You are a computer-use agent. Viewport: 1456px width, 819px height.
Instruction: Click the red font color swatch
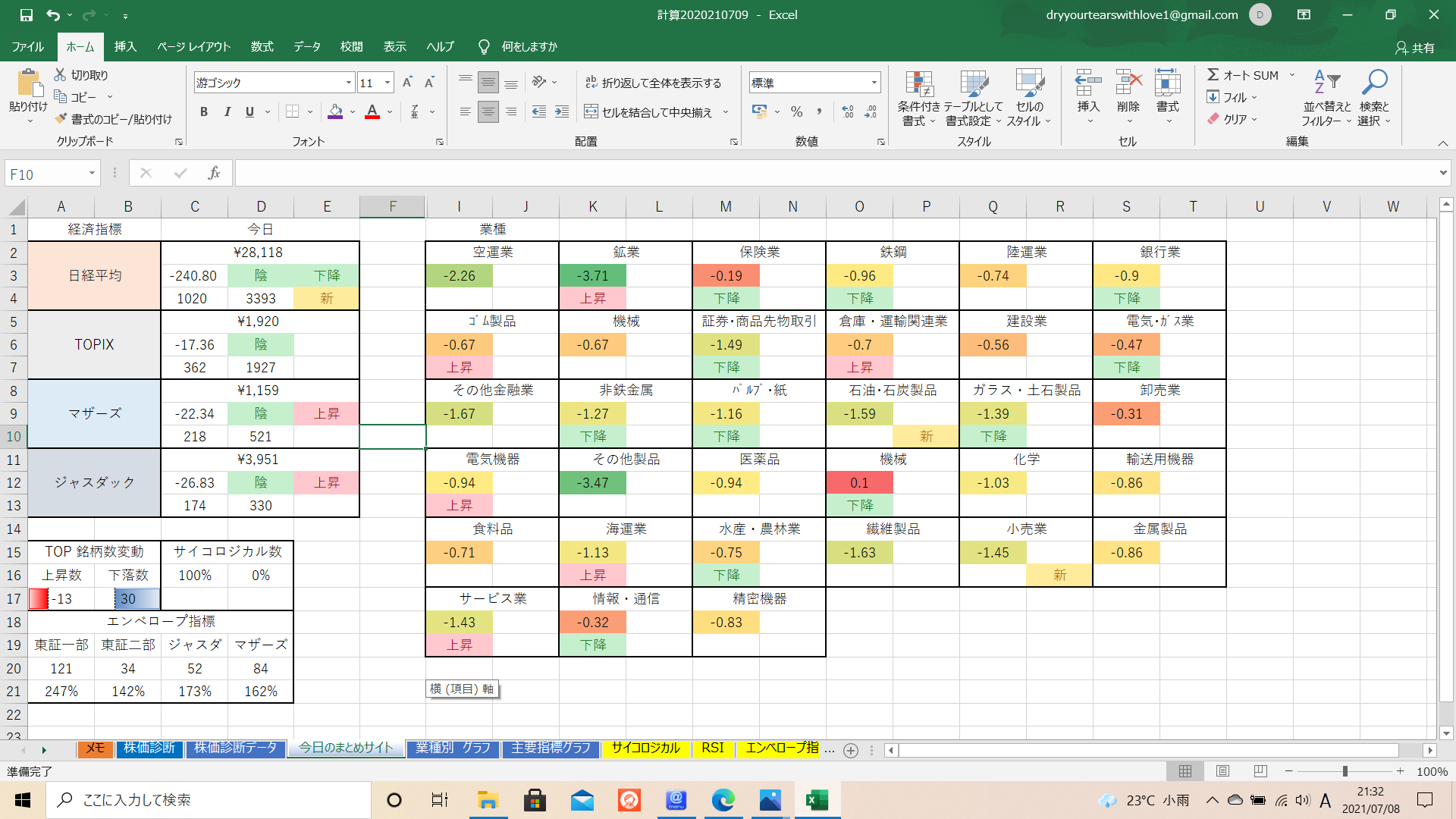372,112
